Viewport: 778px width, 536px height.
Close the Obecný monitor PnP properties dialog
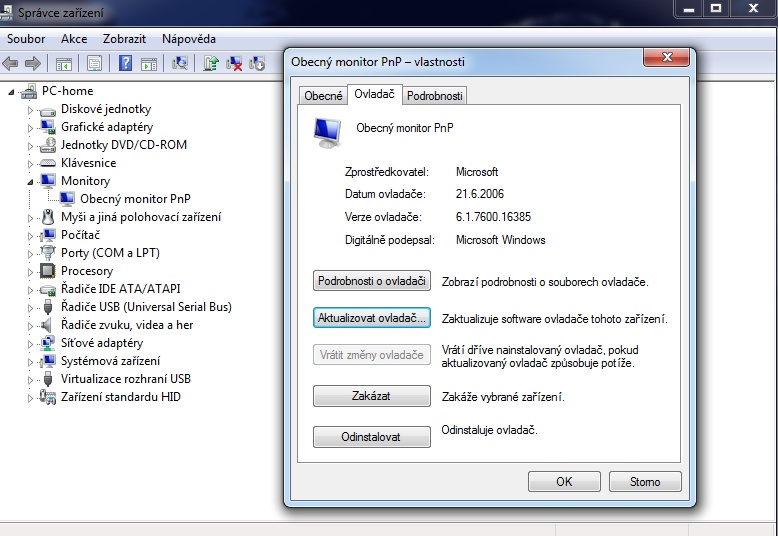[666, 57]
